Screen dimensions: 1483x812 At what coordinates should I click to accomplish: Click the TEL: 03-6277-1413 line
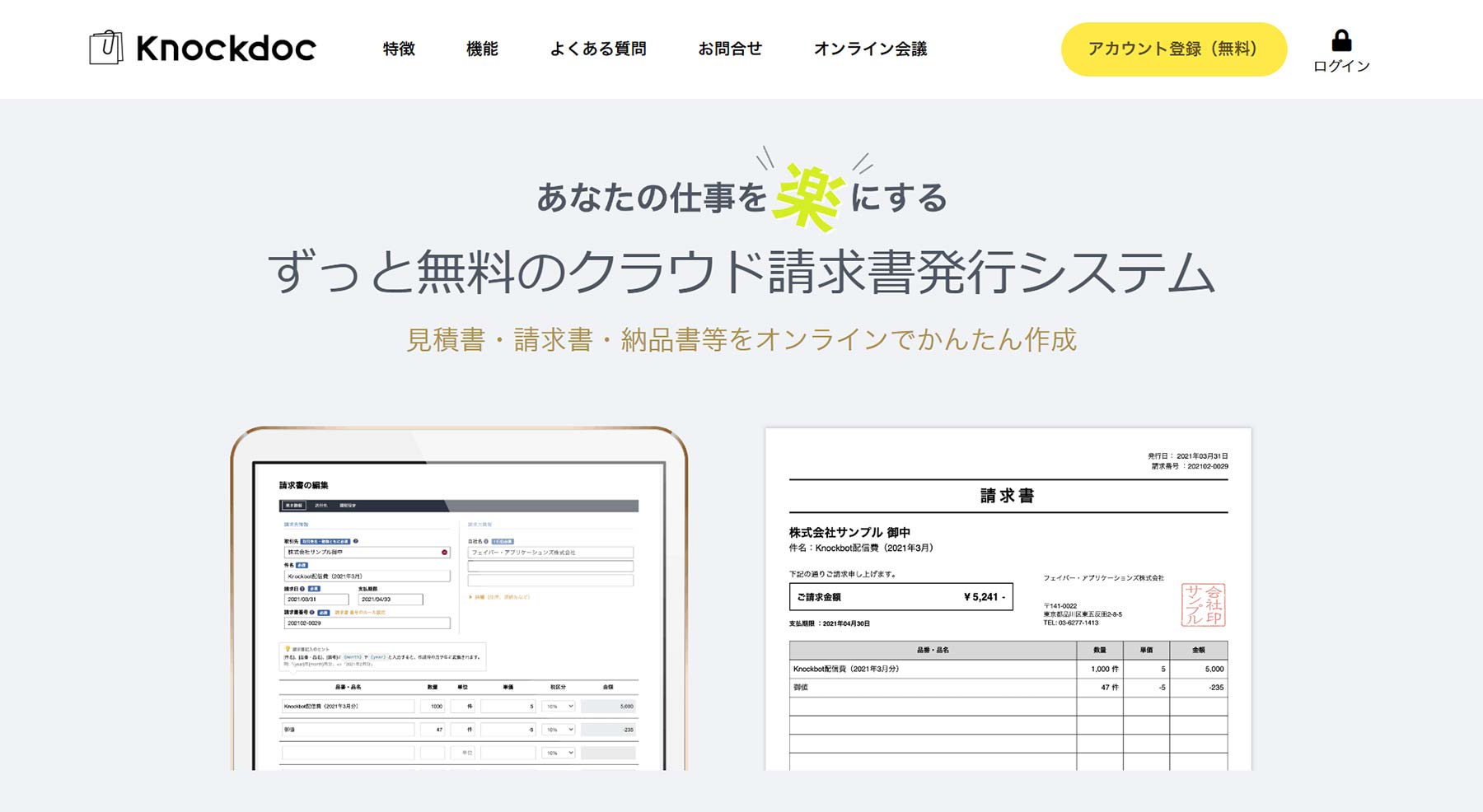tap(1071, 623)
